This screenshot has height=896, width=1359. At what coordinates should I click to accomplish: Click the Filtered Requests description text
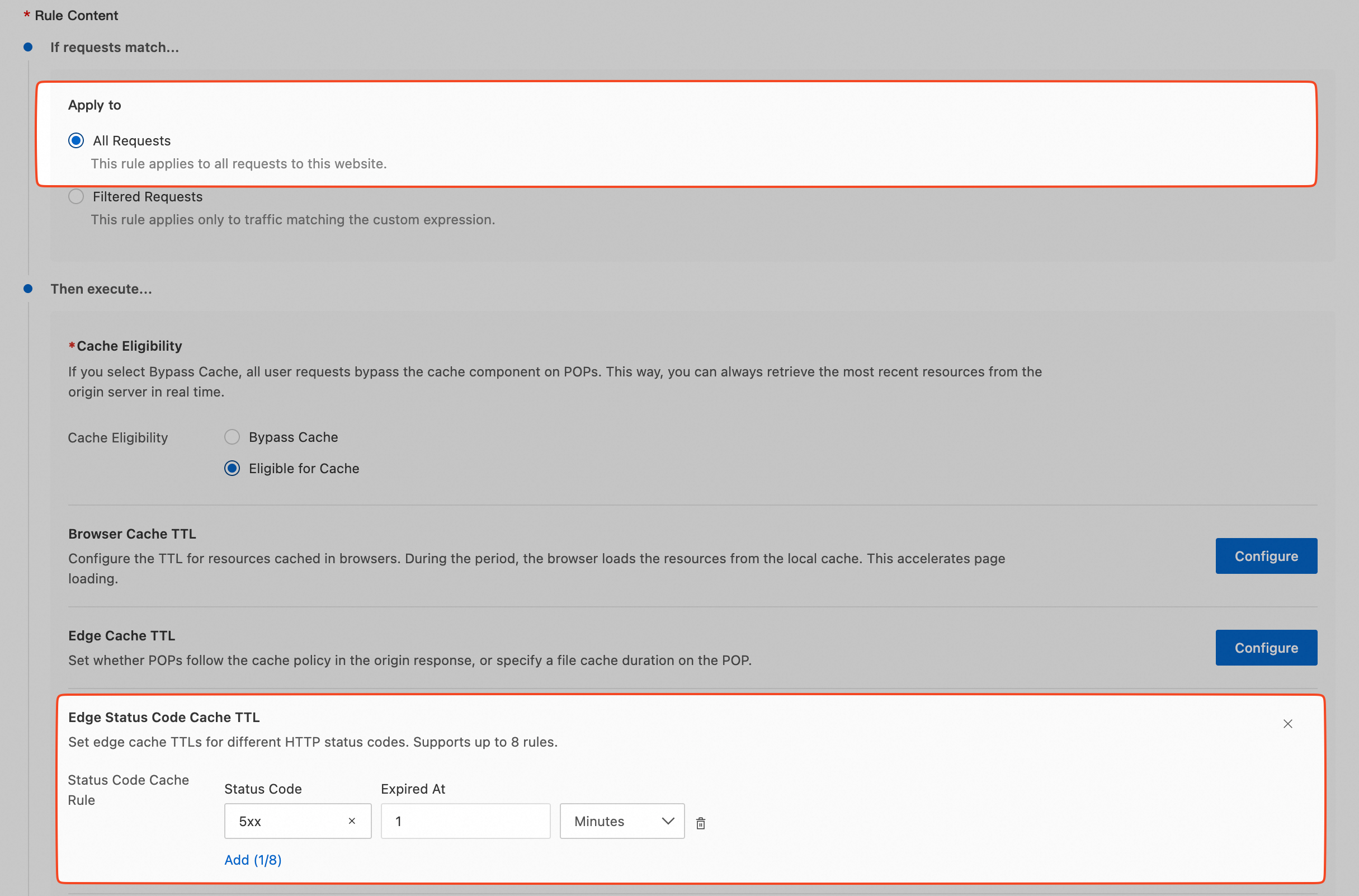(293, 220)
